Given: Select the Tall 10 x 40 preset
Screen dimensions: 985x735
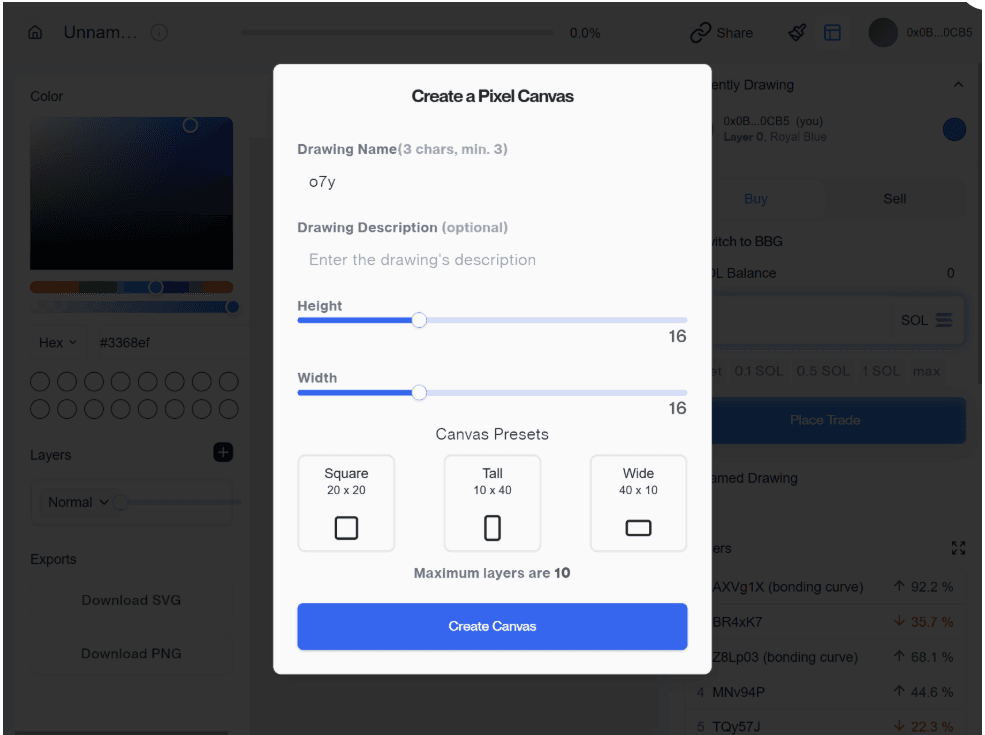Looking at the screenshot, I should click(x=492, y=503).
